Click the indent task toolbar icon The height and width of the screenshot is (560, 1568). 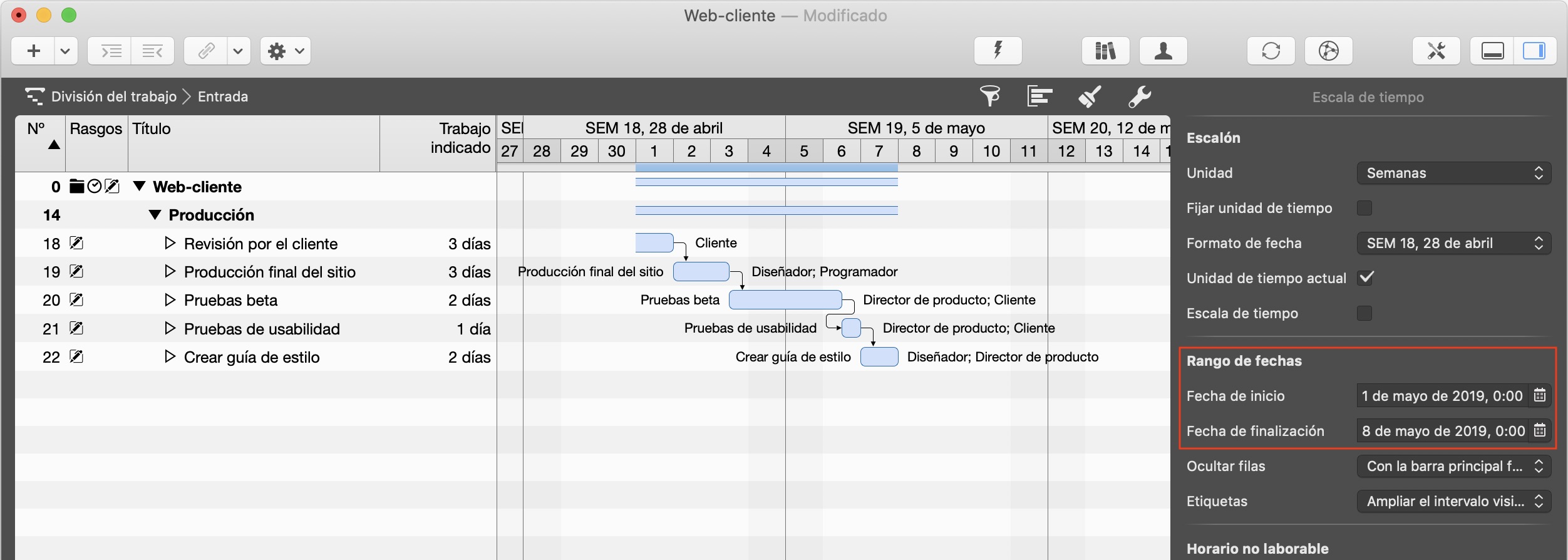pyautogui.click(x=111, y=51)
